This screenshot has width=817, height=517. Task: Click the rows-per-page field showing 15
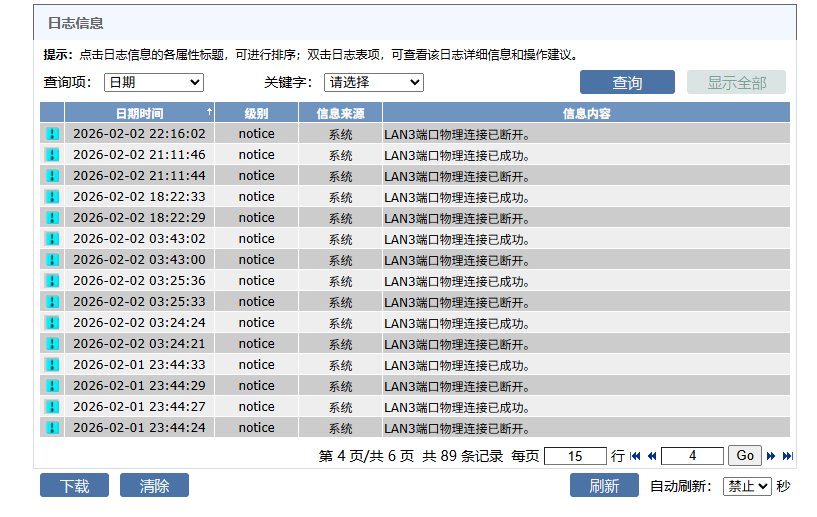click(x=574, y=456)
